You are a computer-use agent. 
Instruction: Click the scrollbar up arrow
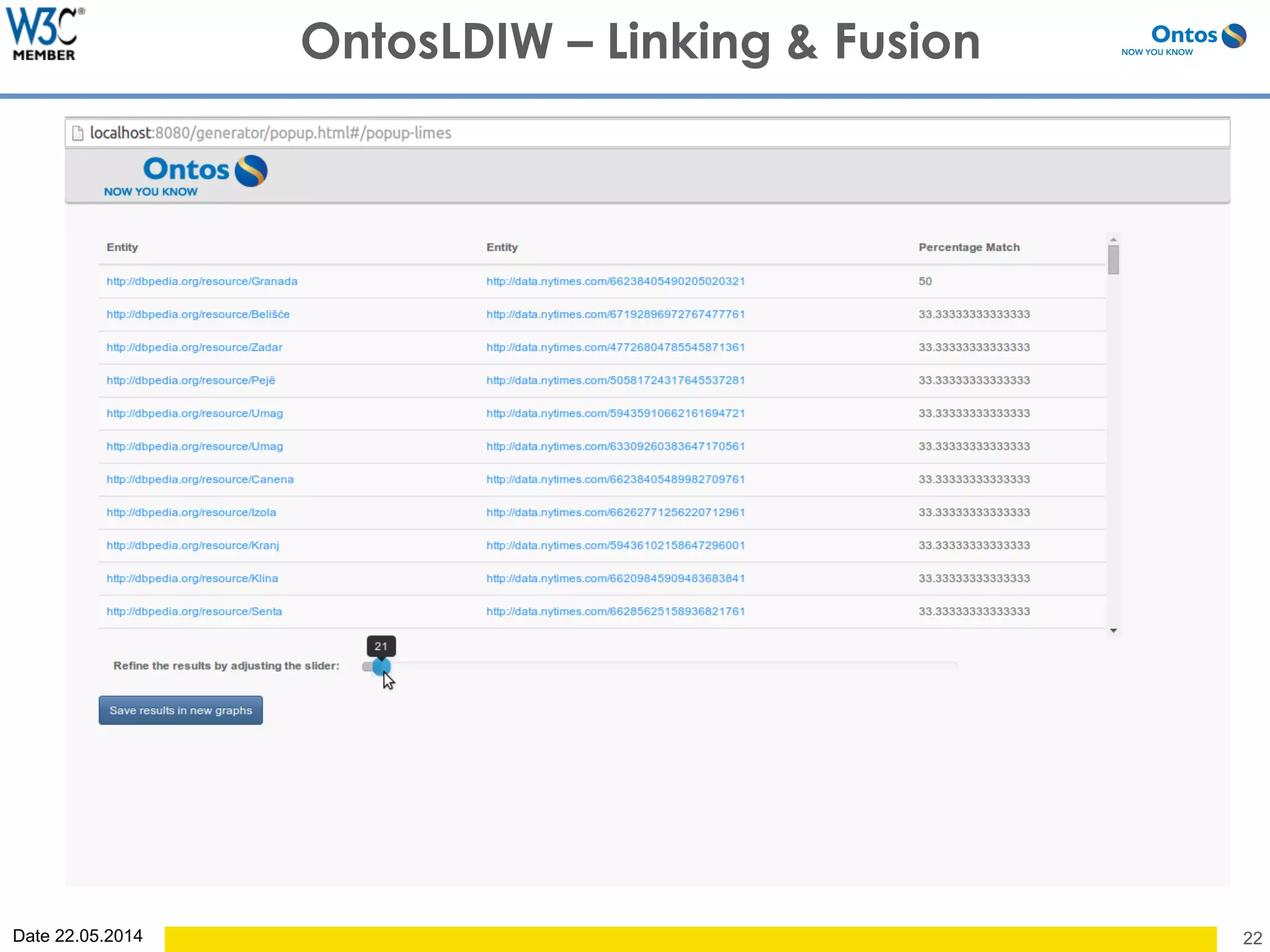click(x=1113, y=239)
